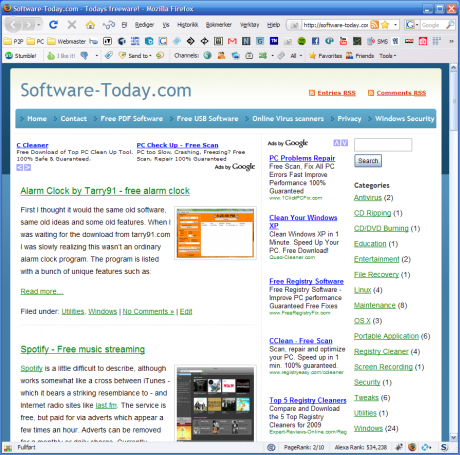Open the Gmail bookmark icon
This screenshot has height=455, width=460.
[232, 41]
